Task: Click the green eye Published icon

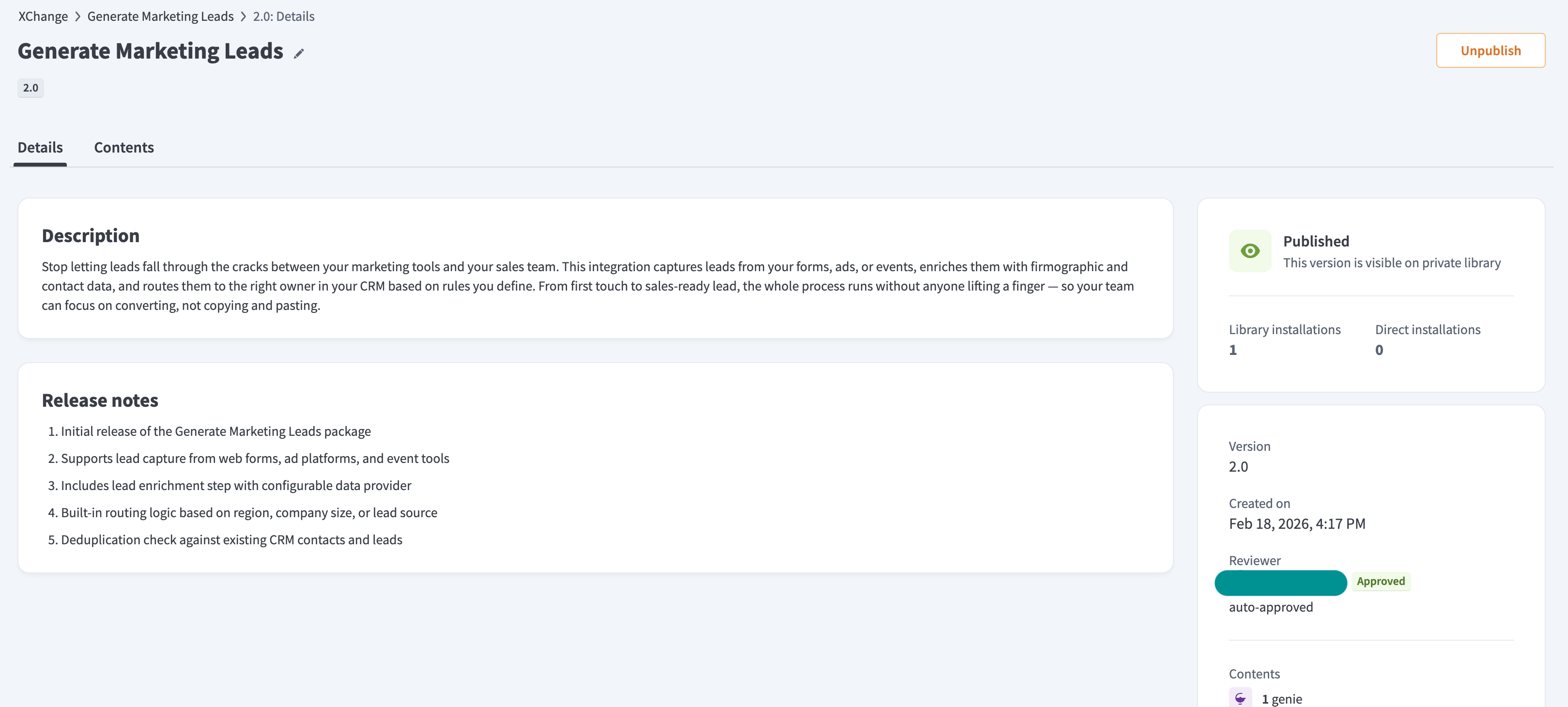Action: [1250, 251]
